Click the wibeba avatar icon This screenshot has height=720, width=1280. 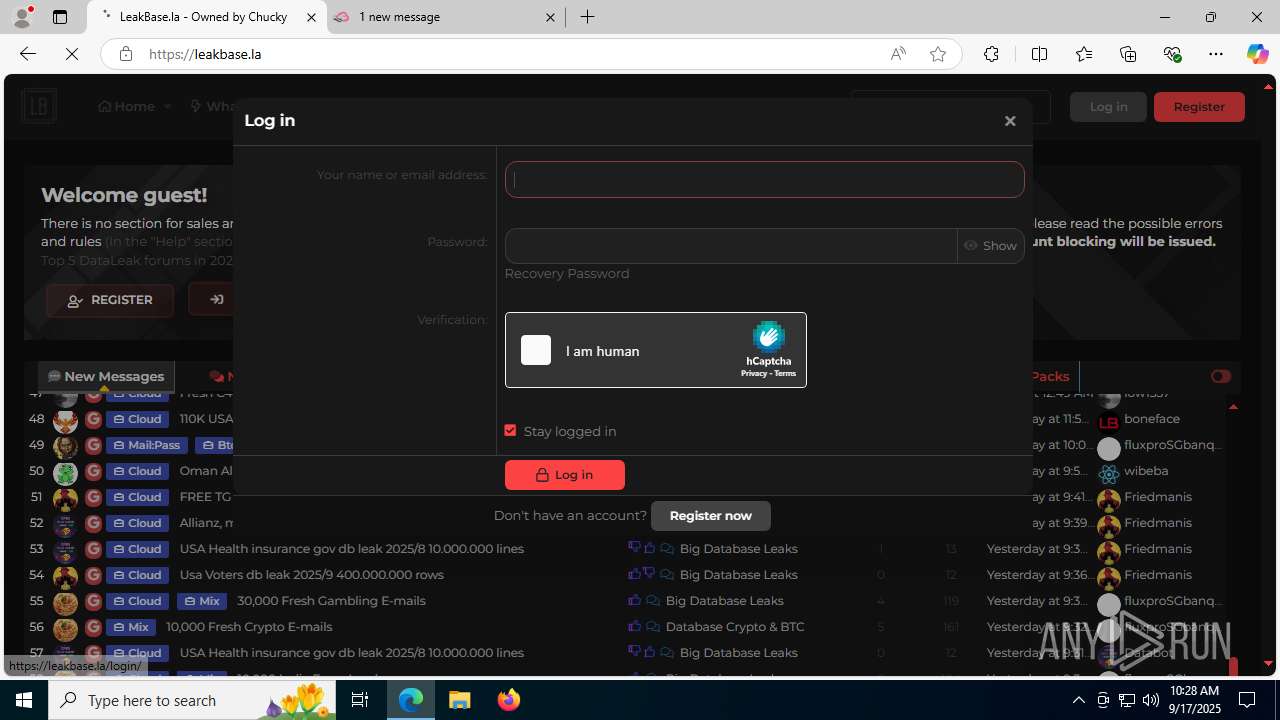1108,474
